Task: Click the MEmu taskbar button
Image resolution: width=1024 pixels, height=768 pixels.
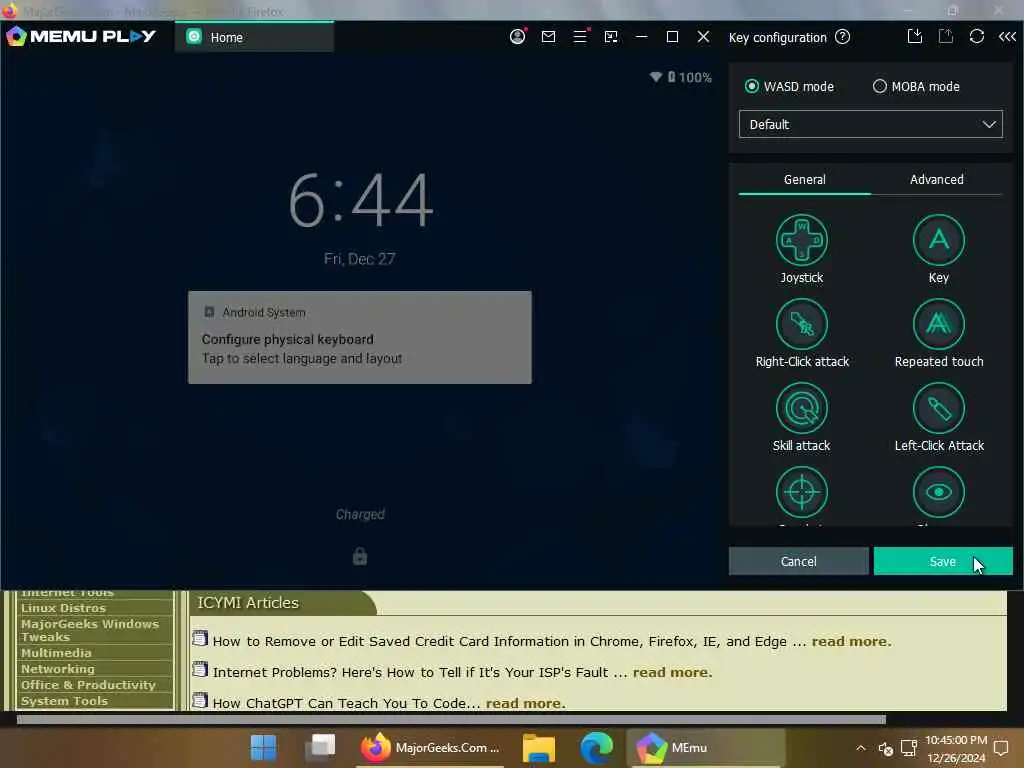Action: [705, 748]
